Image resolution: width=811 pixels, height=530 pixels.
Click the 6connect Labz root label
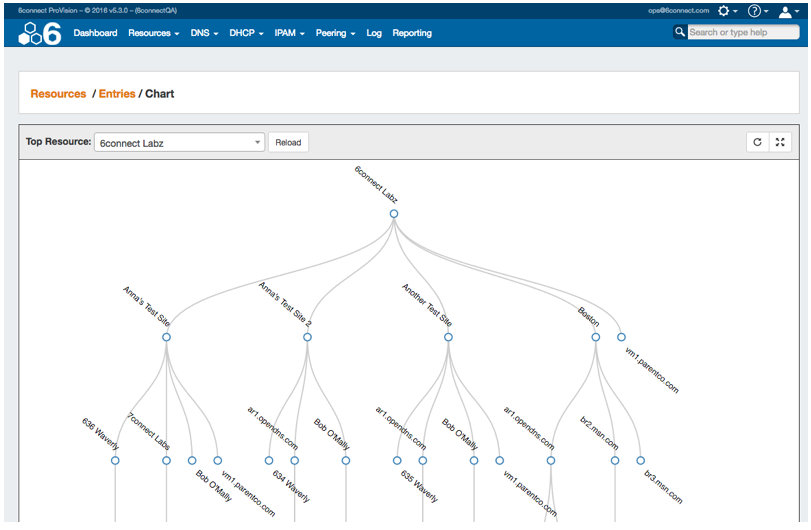(376, 185)
